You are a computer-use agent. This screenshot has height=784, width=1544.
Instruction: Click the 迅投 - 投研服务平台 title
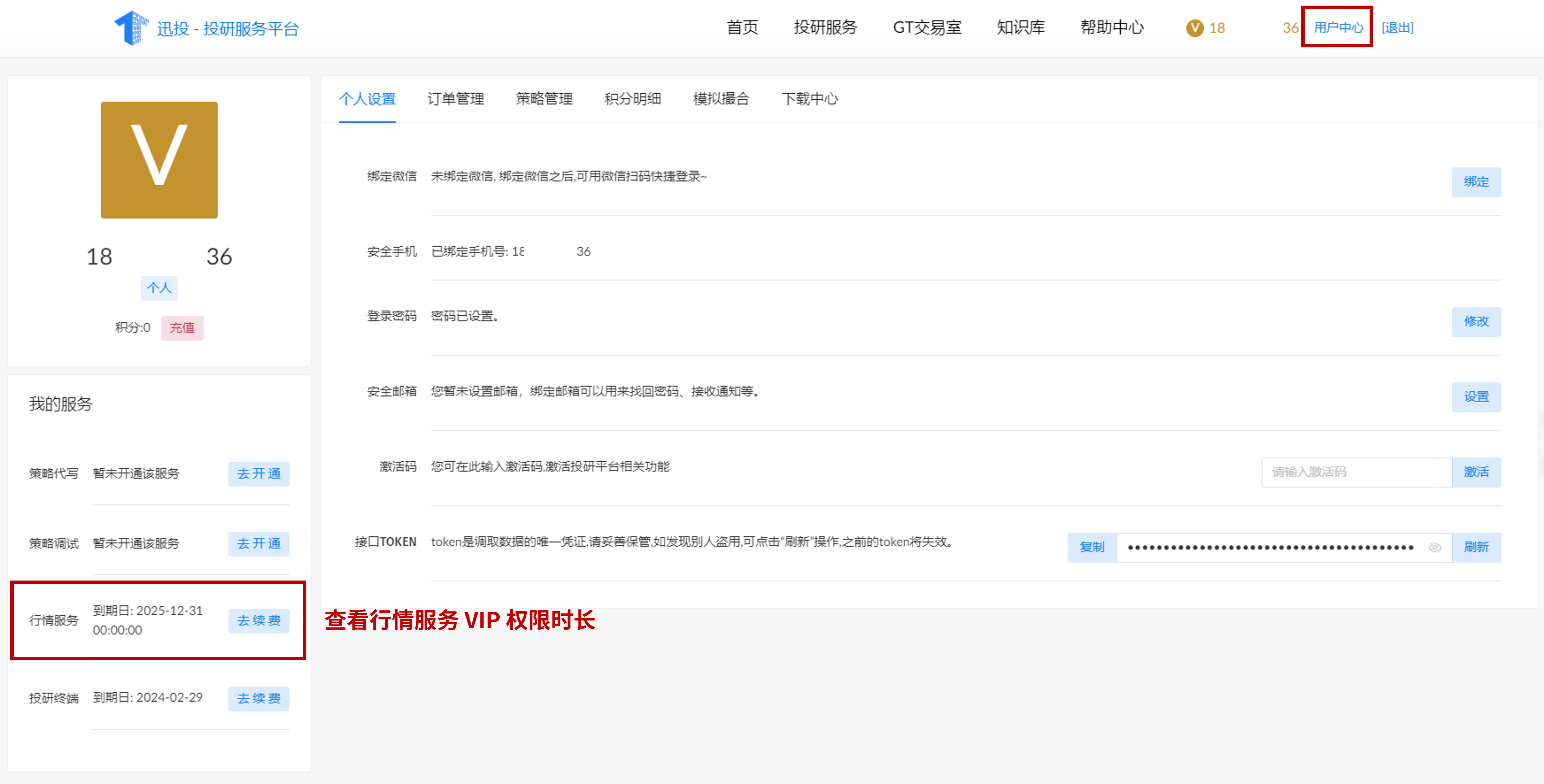point(228,29)
